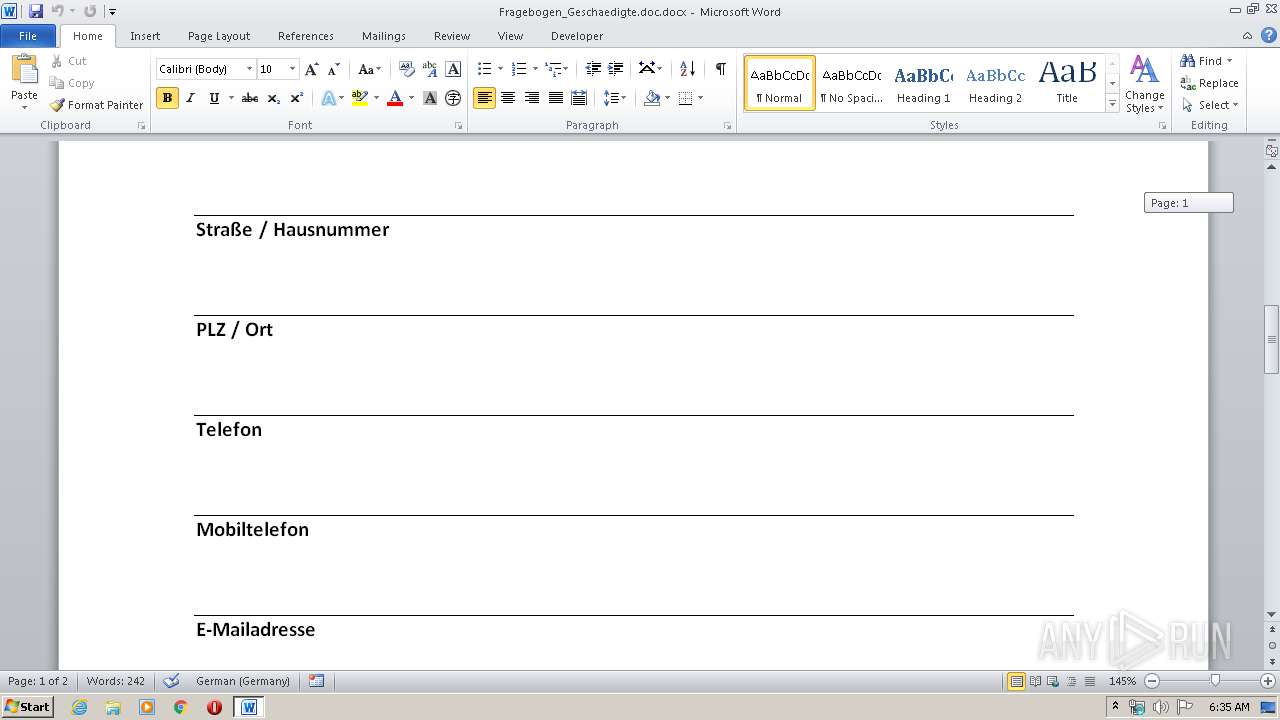Select the Format Painter tool

coord(97,105)
